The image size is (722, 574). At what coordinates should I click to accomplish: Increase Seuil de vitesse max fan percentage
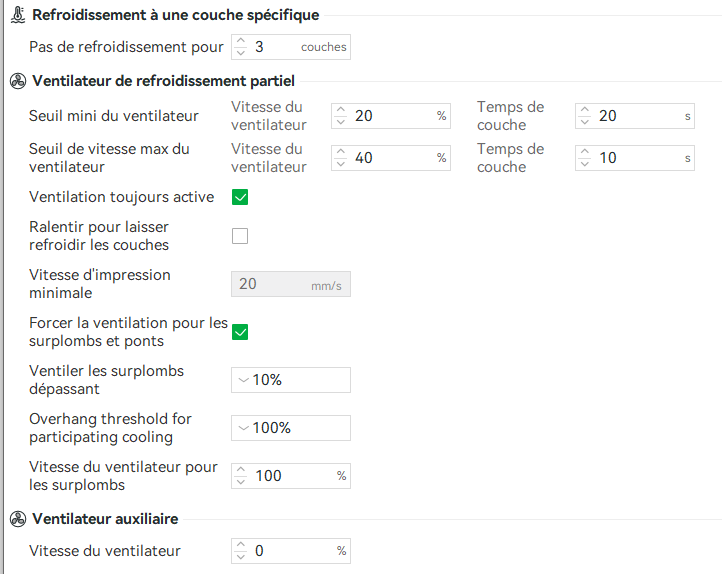pos(340,152)
